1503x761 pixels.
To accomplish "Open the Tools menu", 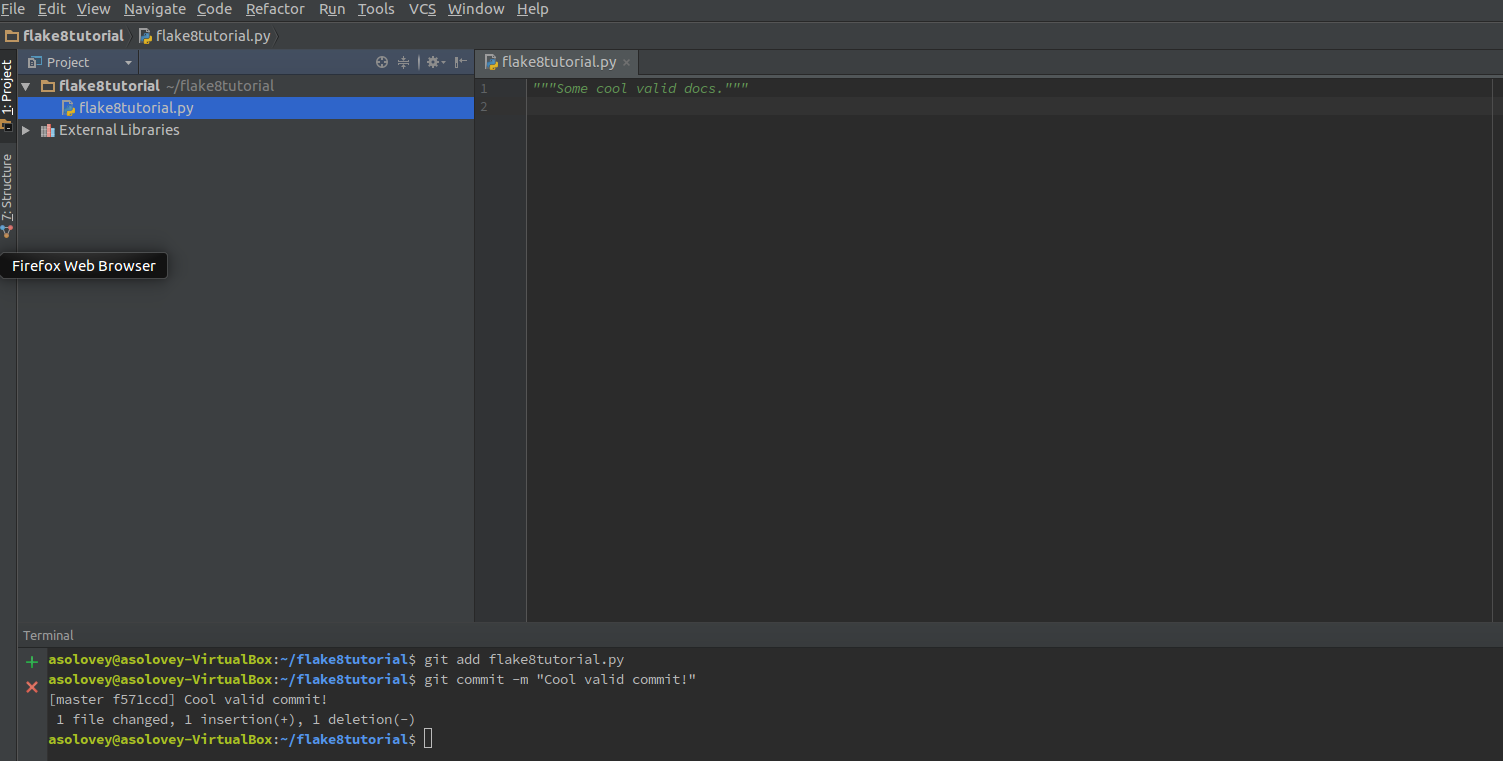I will (376, 9).
